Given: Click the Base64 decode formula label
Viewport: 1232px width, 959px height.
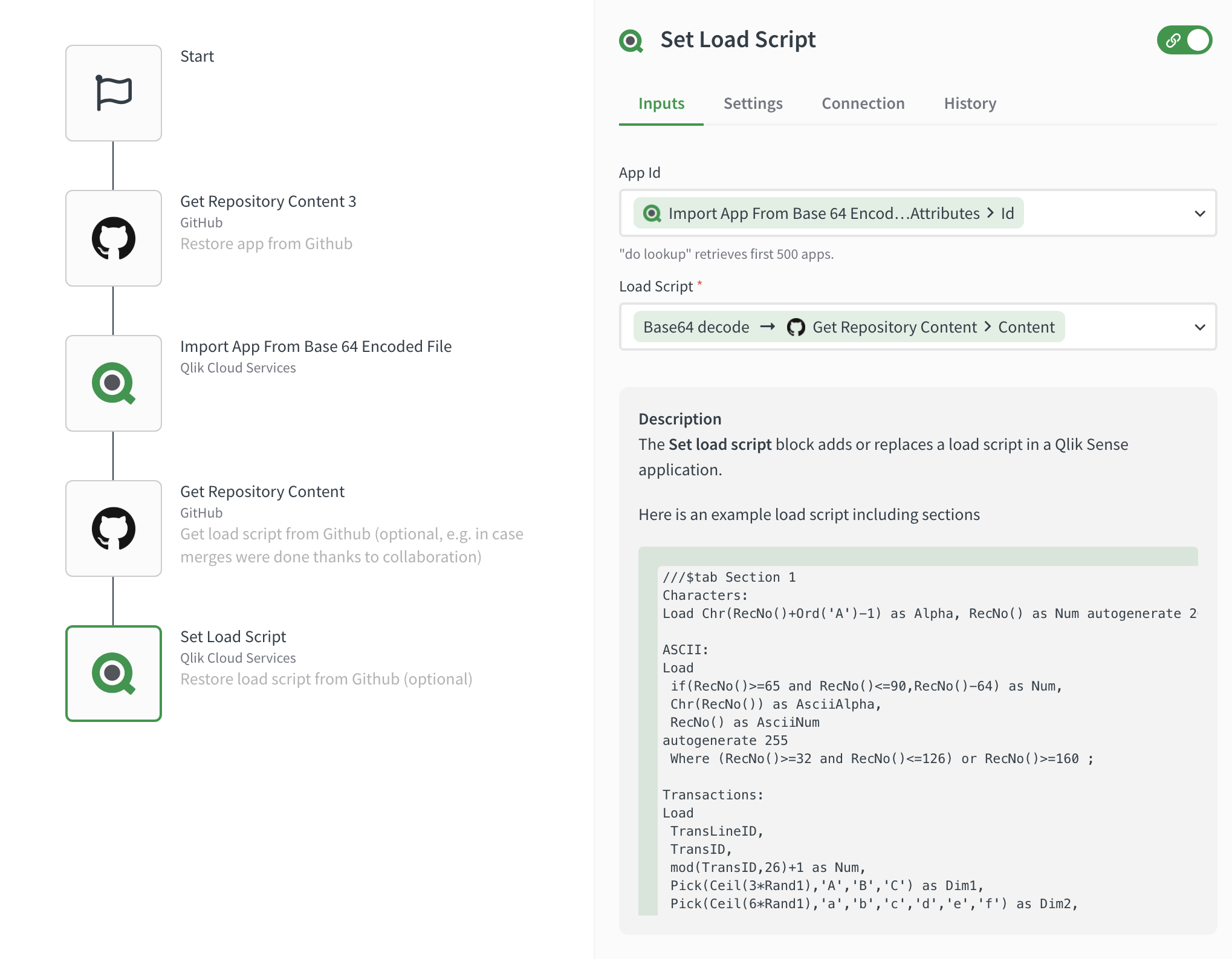Looking at the screenshot, I should click(x=696, y=327).
